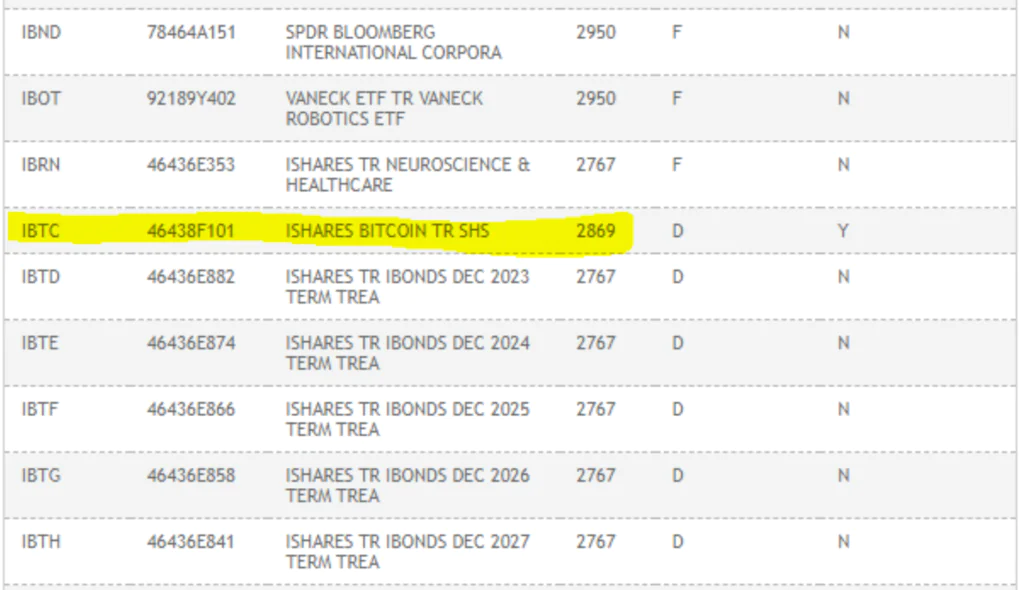
Task: Select the IBOT ticker symbol
Action: tap(41, 99)
